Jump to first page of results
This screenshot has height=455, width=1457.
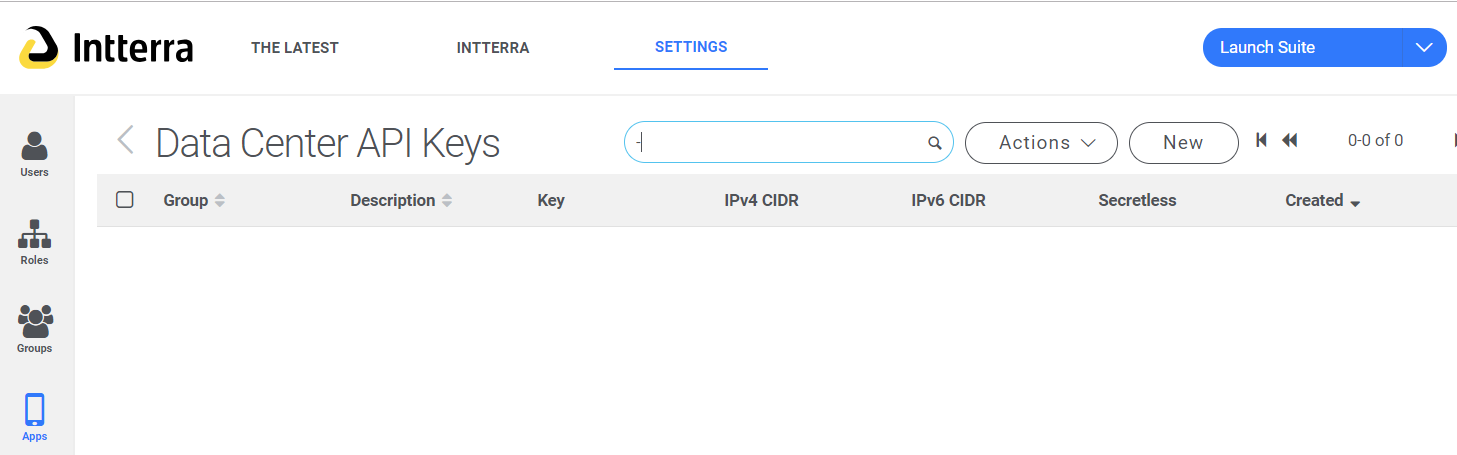coord(1262,140)
